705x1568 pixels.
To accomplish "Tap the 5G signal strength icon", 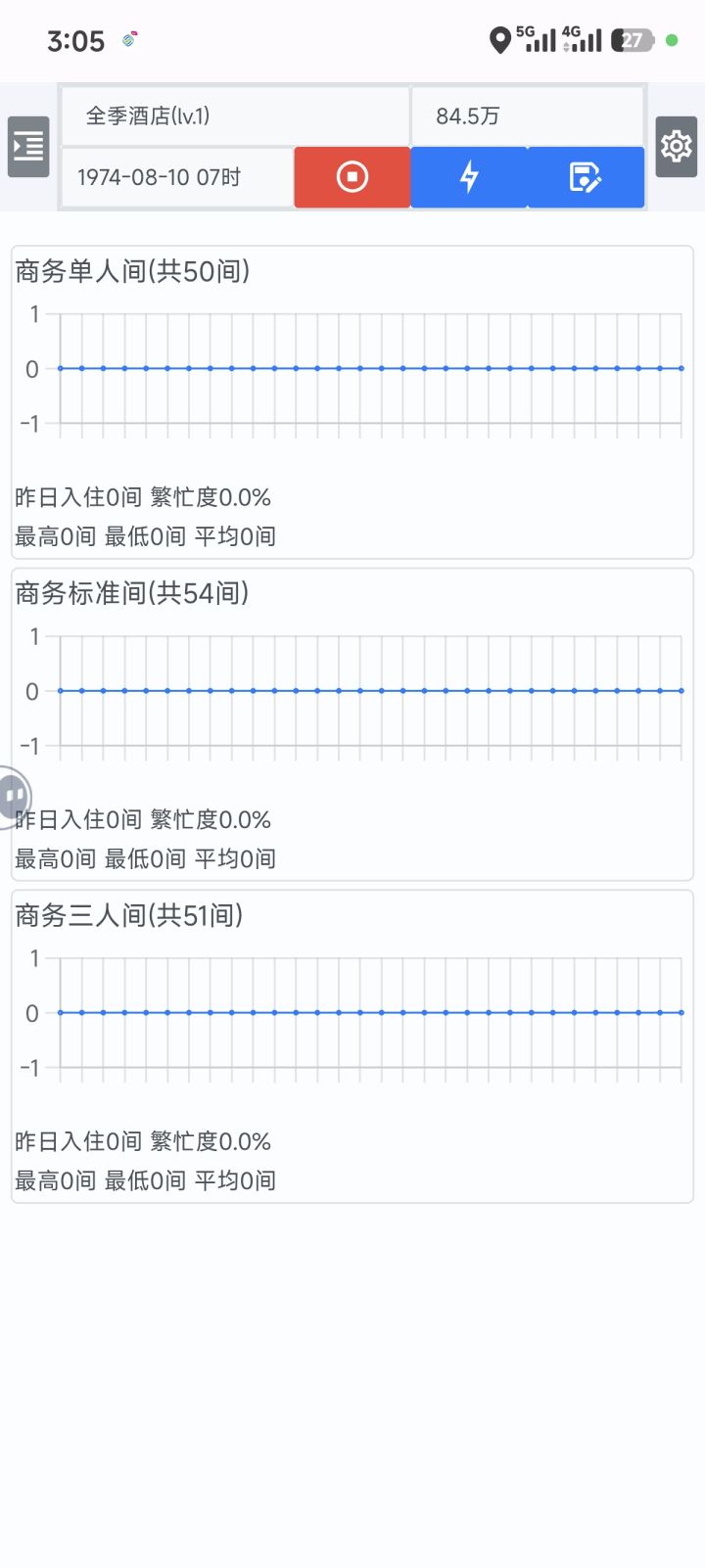I will pyautogui.click(x=537, y=39).
